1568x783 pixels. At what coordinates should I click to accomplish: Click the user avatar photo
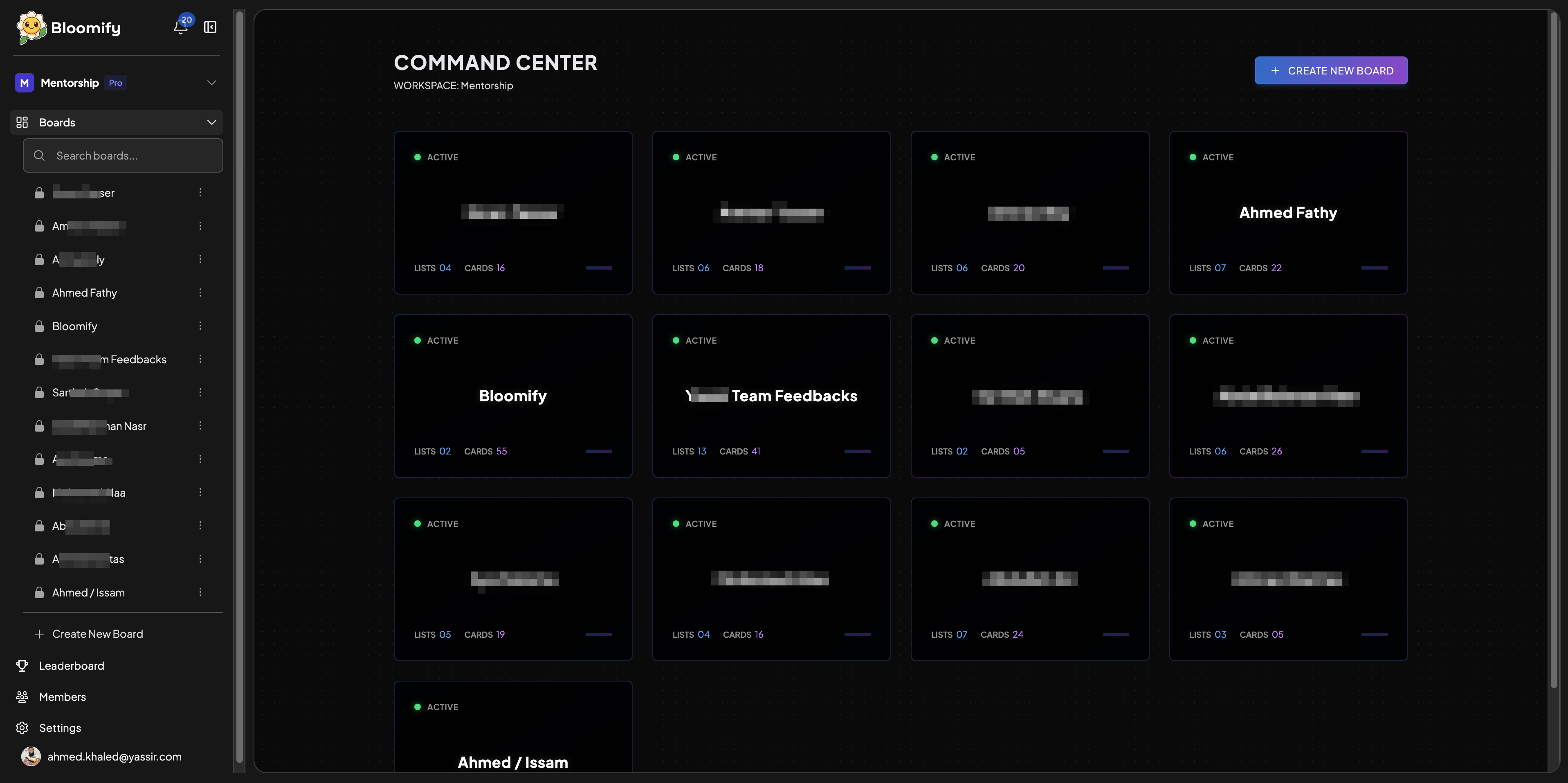pyautogui.click(x=31, y=756)
